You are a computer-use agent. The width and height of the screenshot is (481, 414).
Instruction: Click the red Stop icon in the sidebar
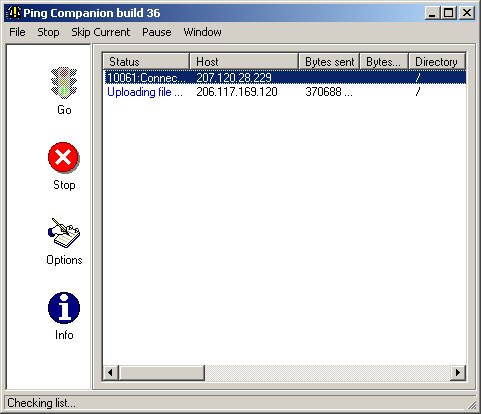63,157
